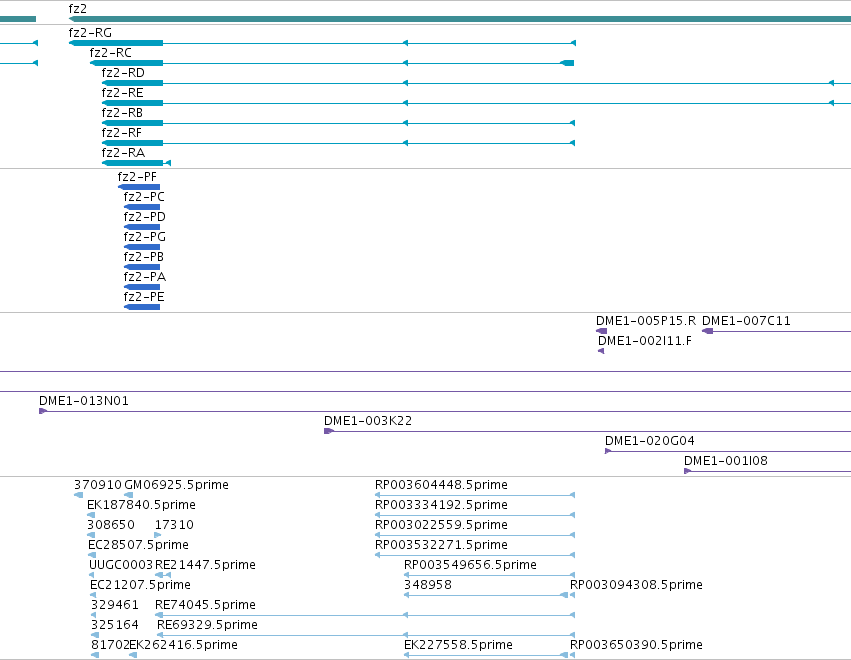
Task: Select the fz2-PD protein feature
Action: coord(142,227)
